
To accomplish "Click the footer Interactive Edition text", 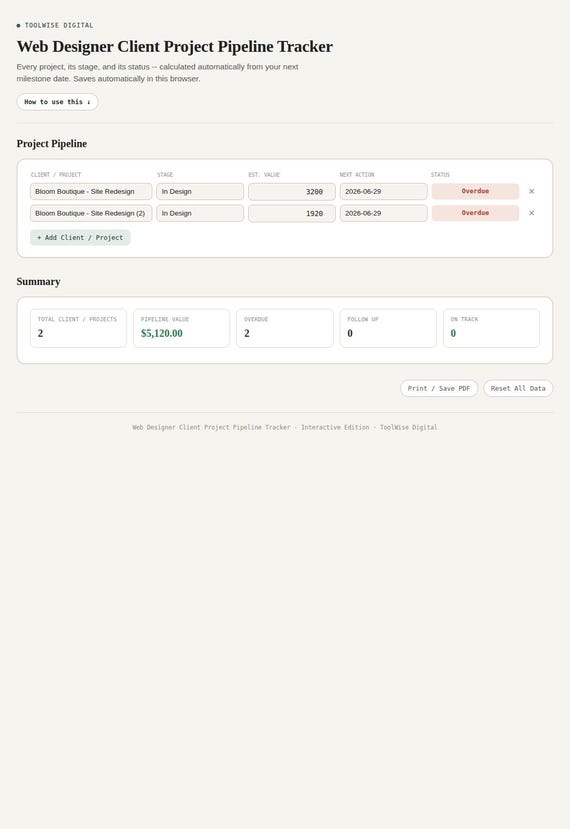I will (335, 427).
